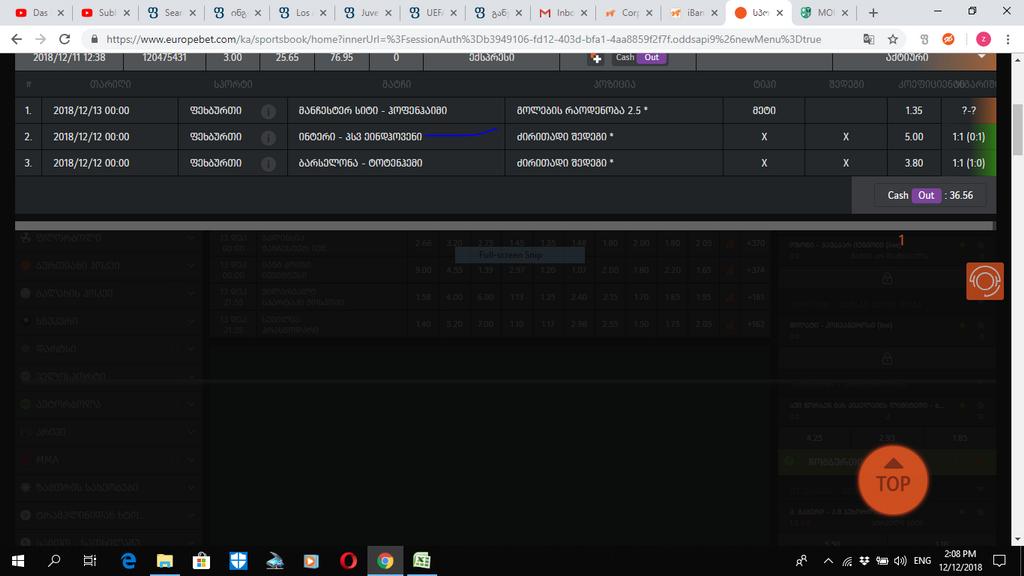Open Windows Defender shield on taskbar

[x=238, y=561]
